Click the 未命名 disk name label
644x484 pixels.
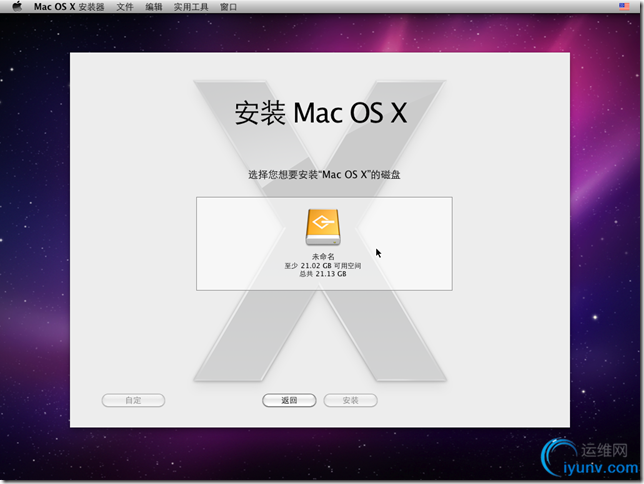click(x=323, y=256)
